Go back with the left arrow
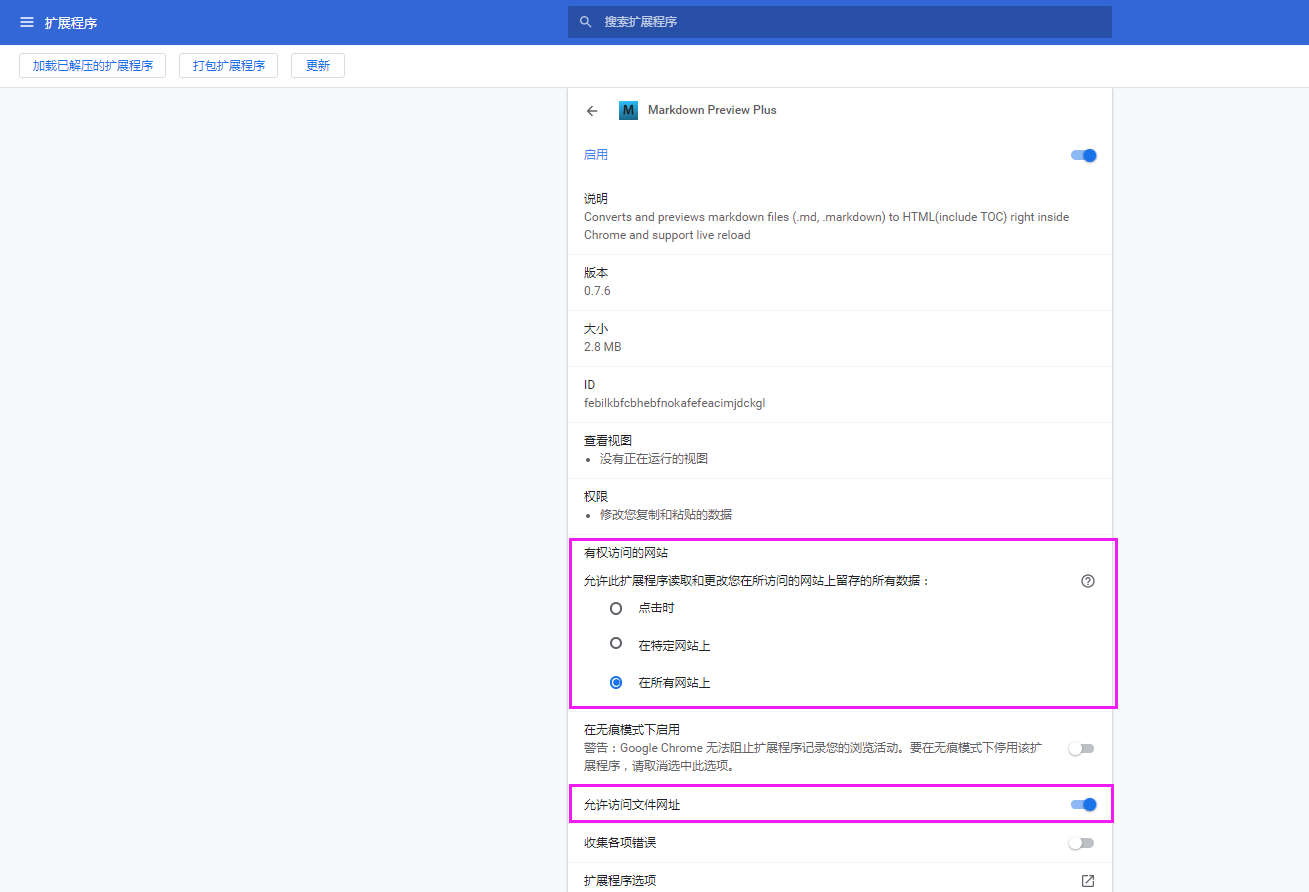The image size is (1309, 892). 592,111
